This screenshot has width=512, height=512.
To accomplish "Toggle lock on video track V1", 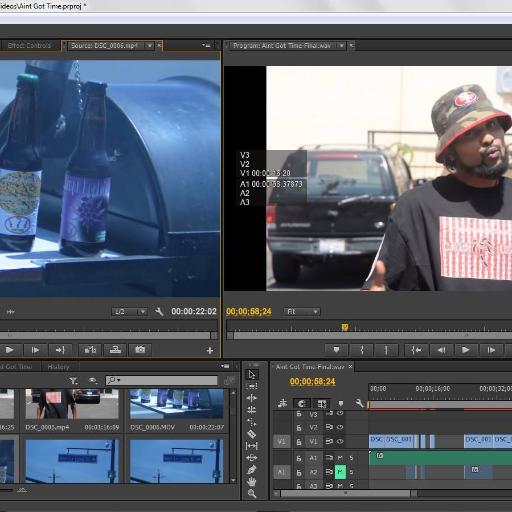I will point(299,442).
